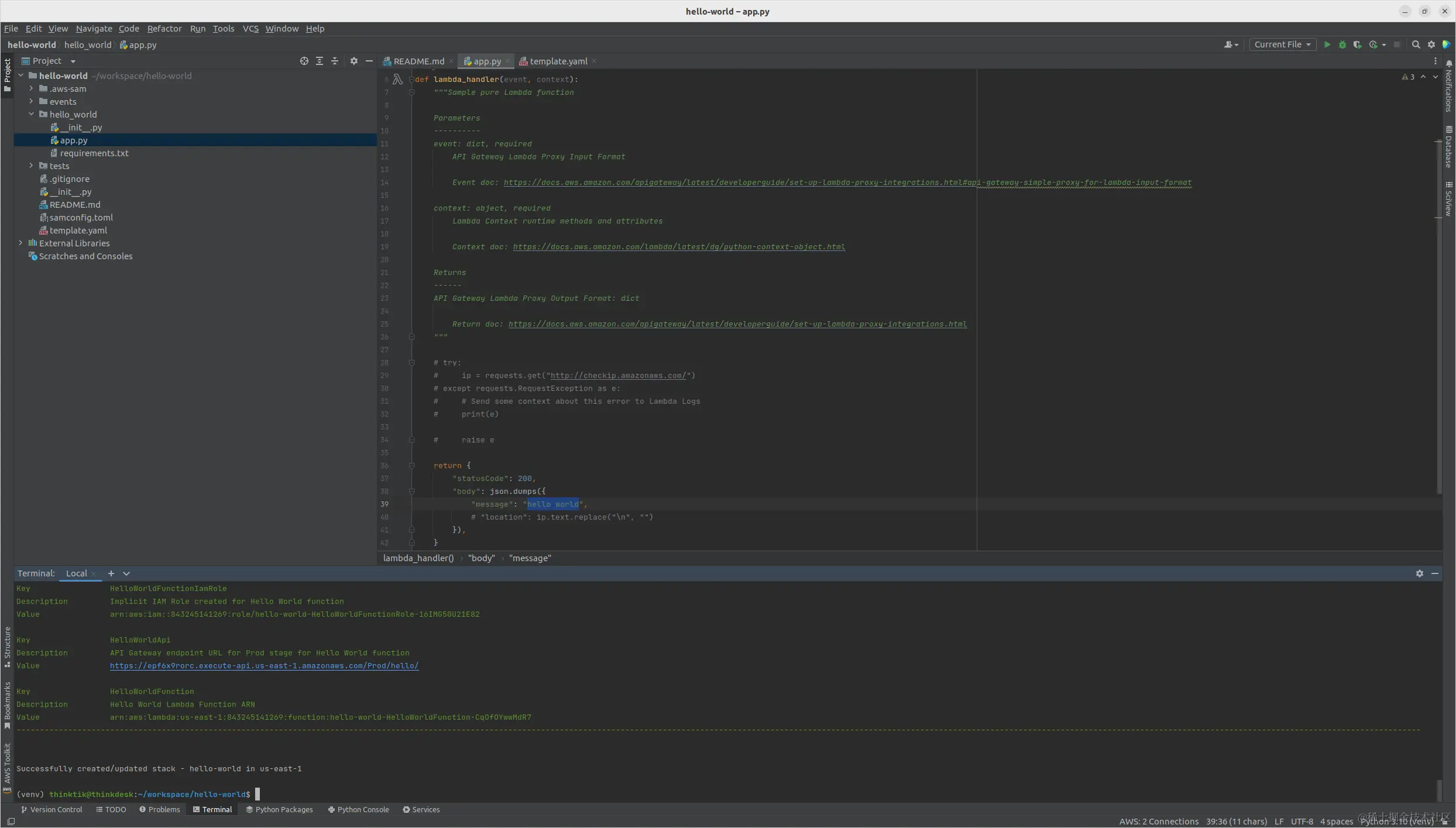Click the select opened file target icon
The height and width of the screenshot is (828, 1456).
tap(304, 61)
